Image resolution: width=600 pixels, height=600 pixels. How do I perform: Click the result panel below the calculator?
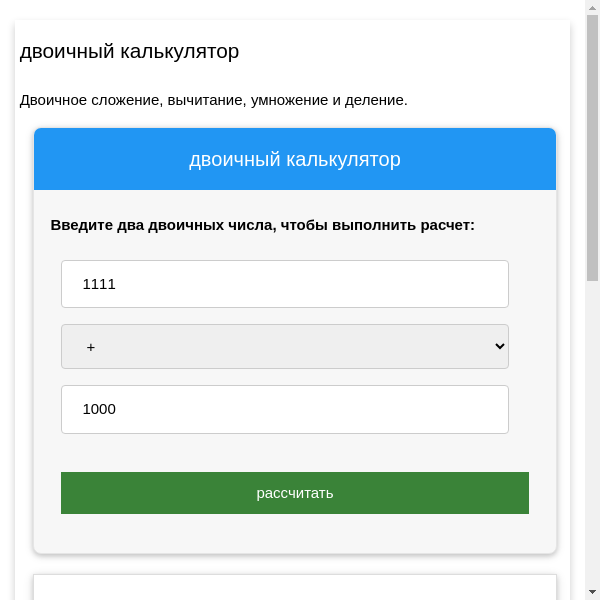point(295,587)
